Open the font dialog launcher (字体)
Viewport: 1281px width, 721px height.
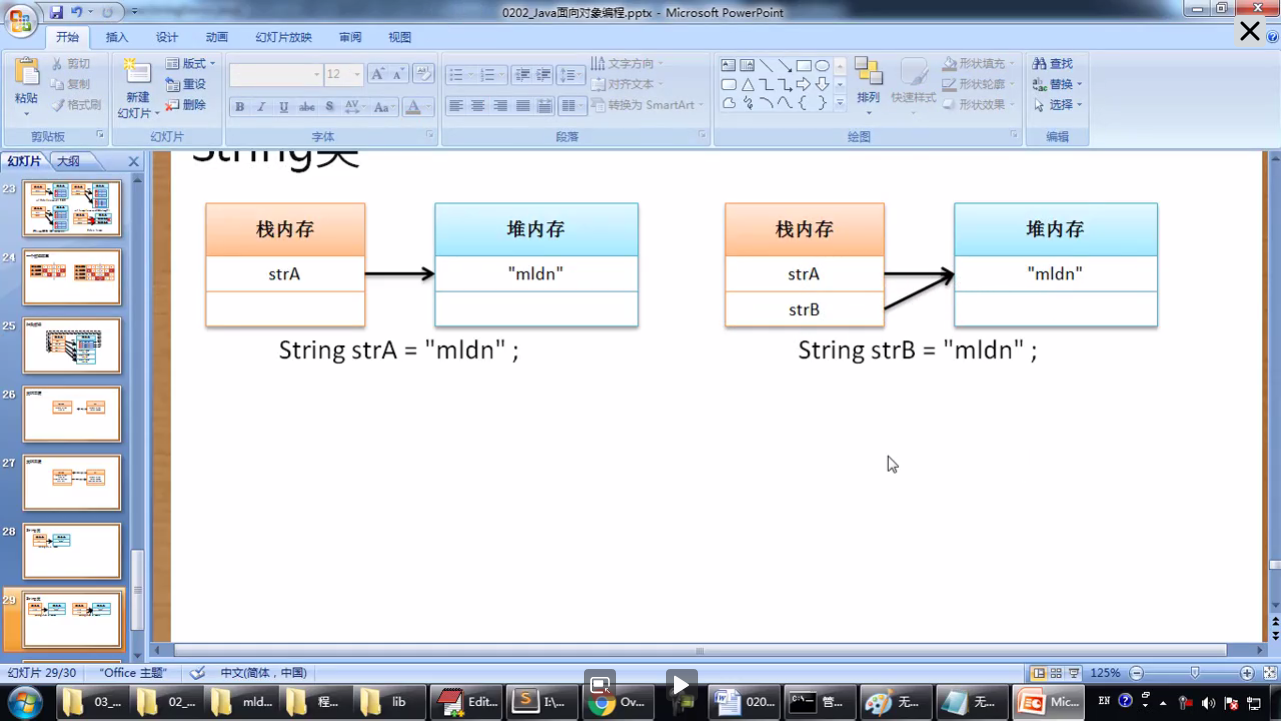tap(431, 135)
